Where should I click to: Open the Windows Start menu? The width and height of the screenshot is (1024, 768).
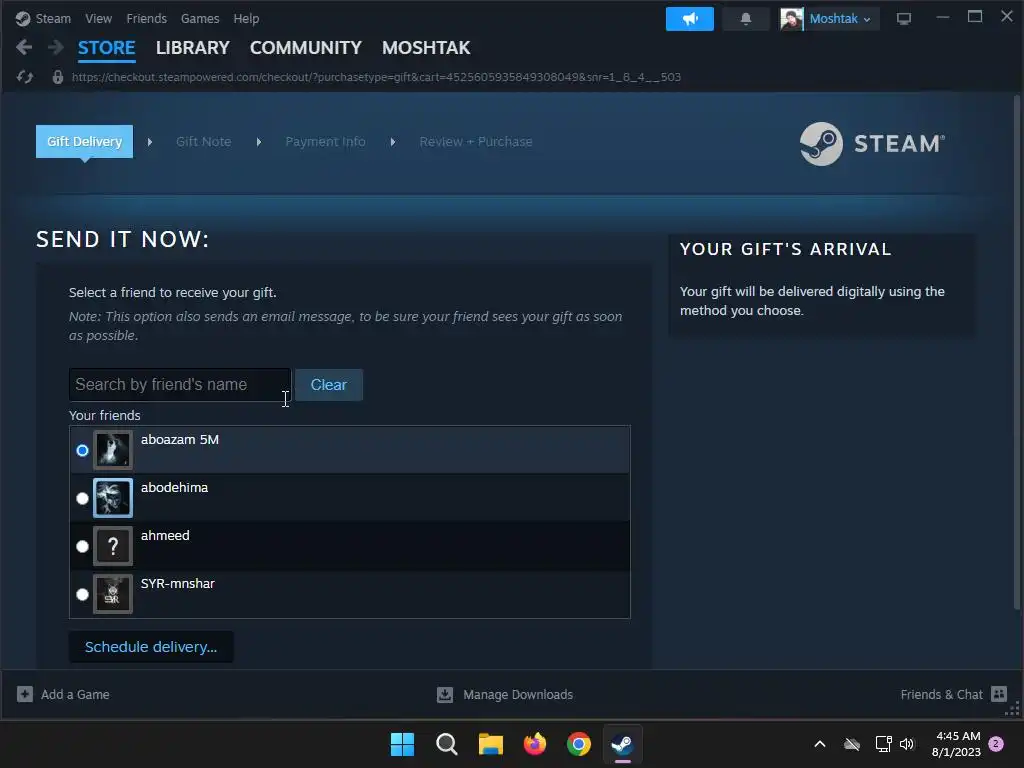coord(402,744)
